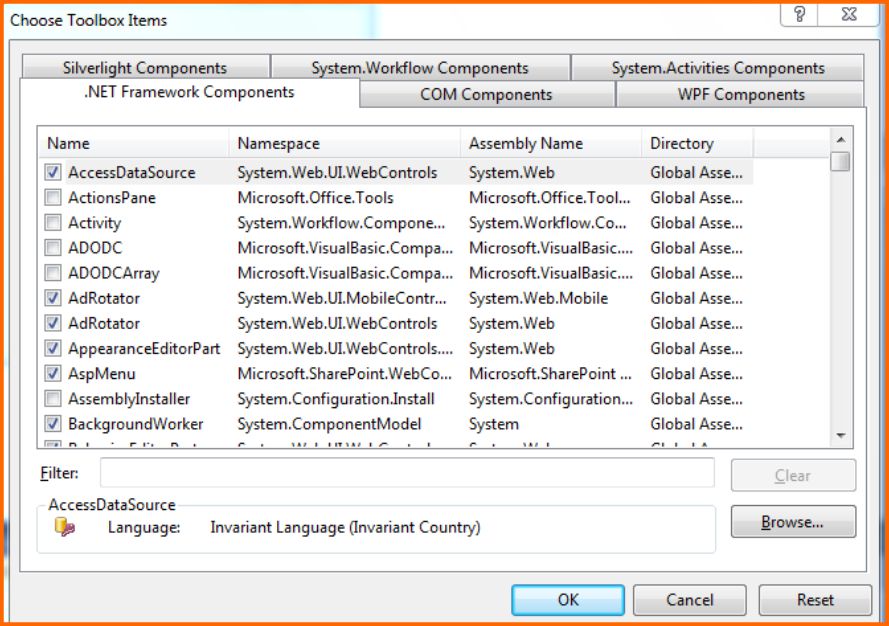Switch to COM Components tab
This screenshot has height=626, width=889.
click(x=486, y=94)
